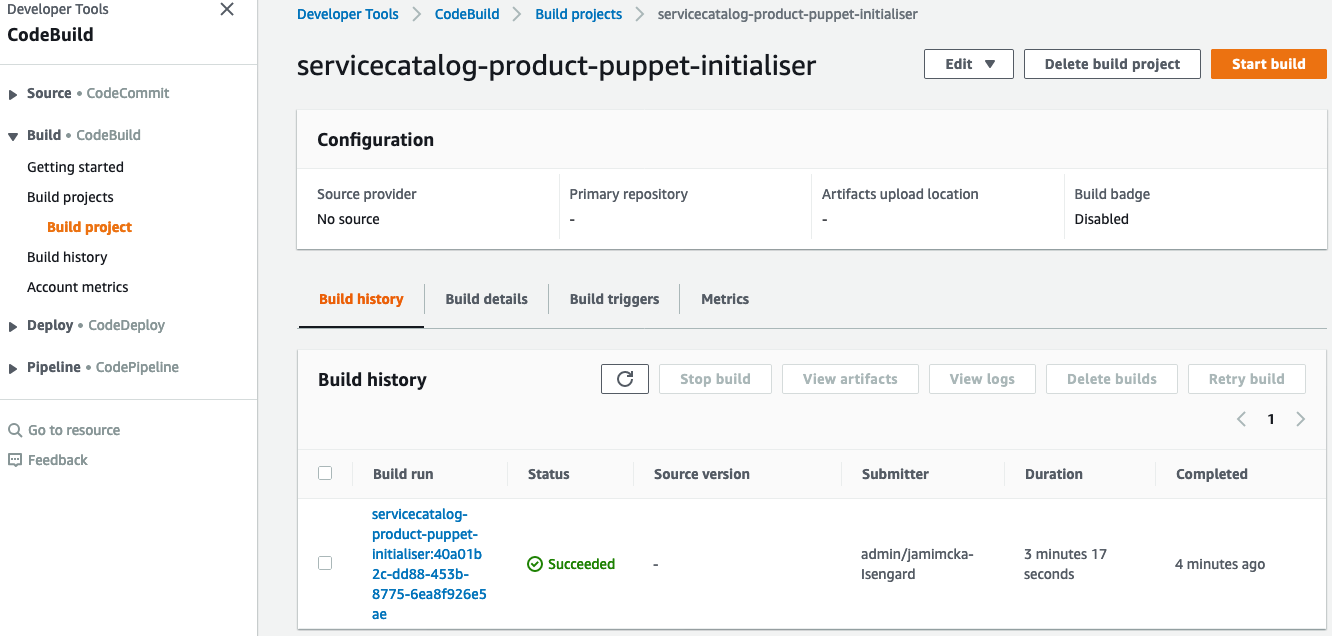Click the View artifacts button
1332x636 pixels.
850,379
